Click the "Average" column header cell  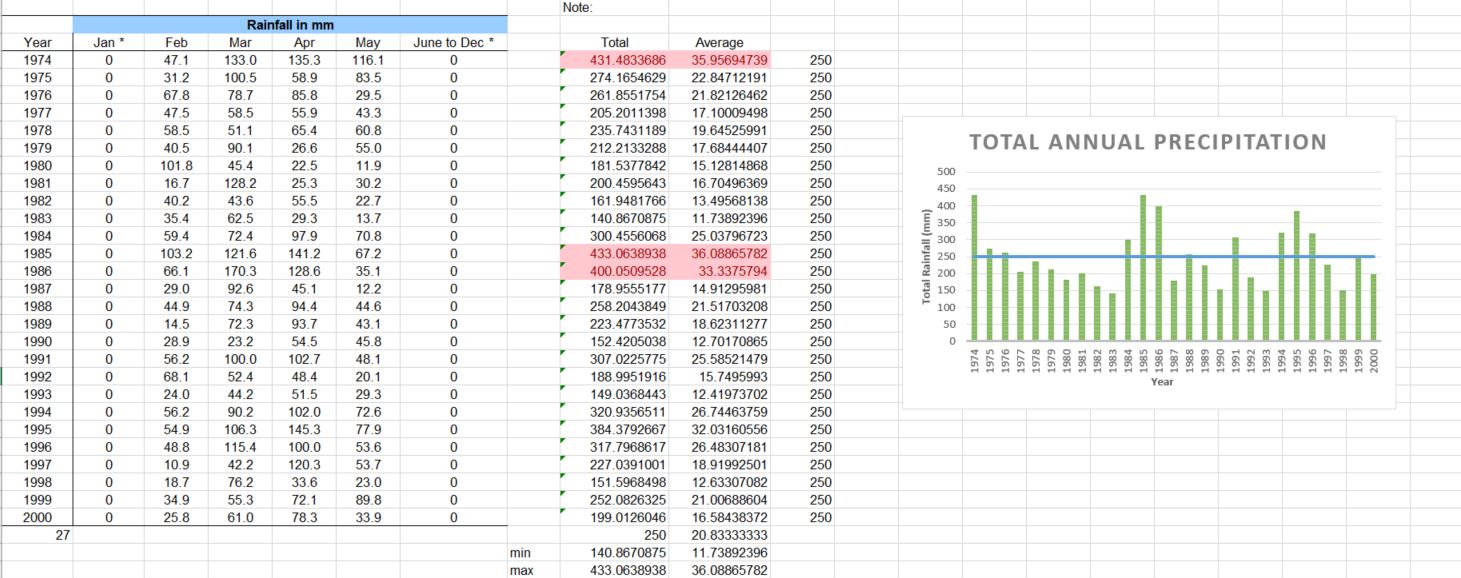pos(719,42)
